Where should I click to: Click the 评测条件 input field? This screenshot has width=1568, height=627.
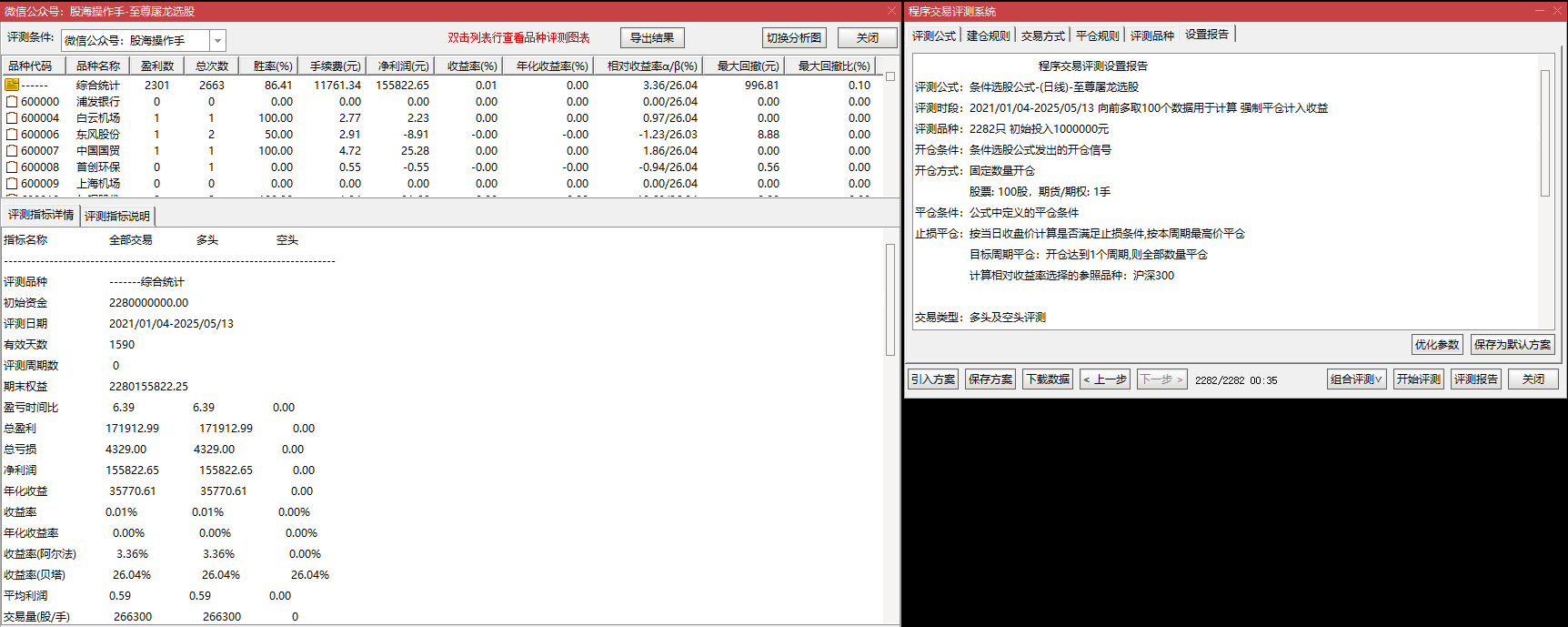pyautogui.click(x=136, y=41)
